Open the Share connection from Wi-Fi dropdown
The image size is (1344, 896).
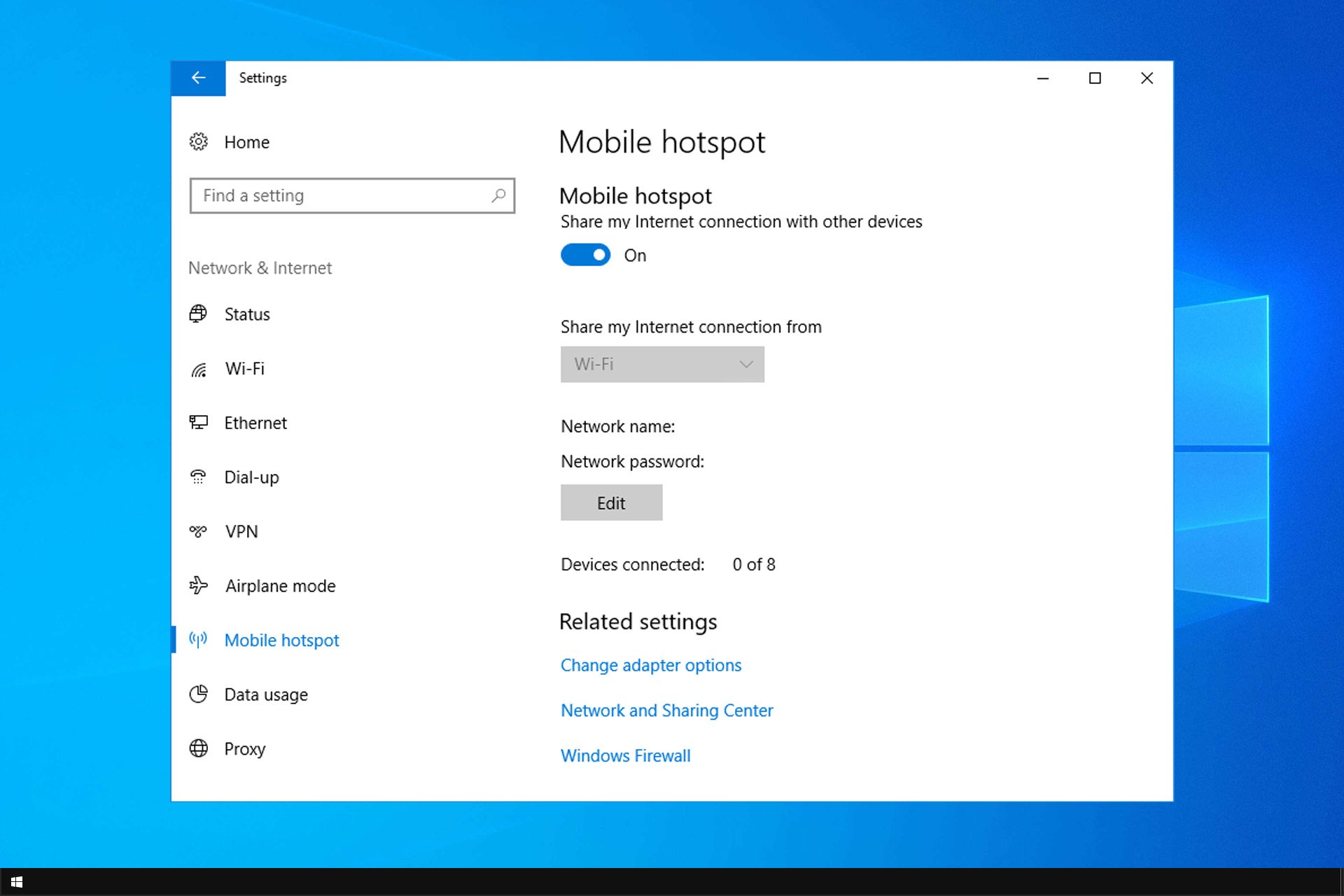(x=662, y=364)
